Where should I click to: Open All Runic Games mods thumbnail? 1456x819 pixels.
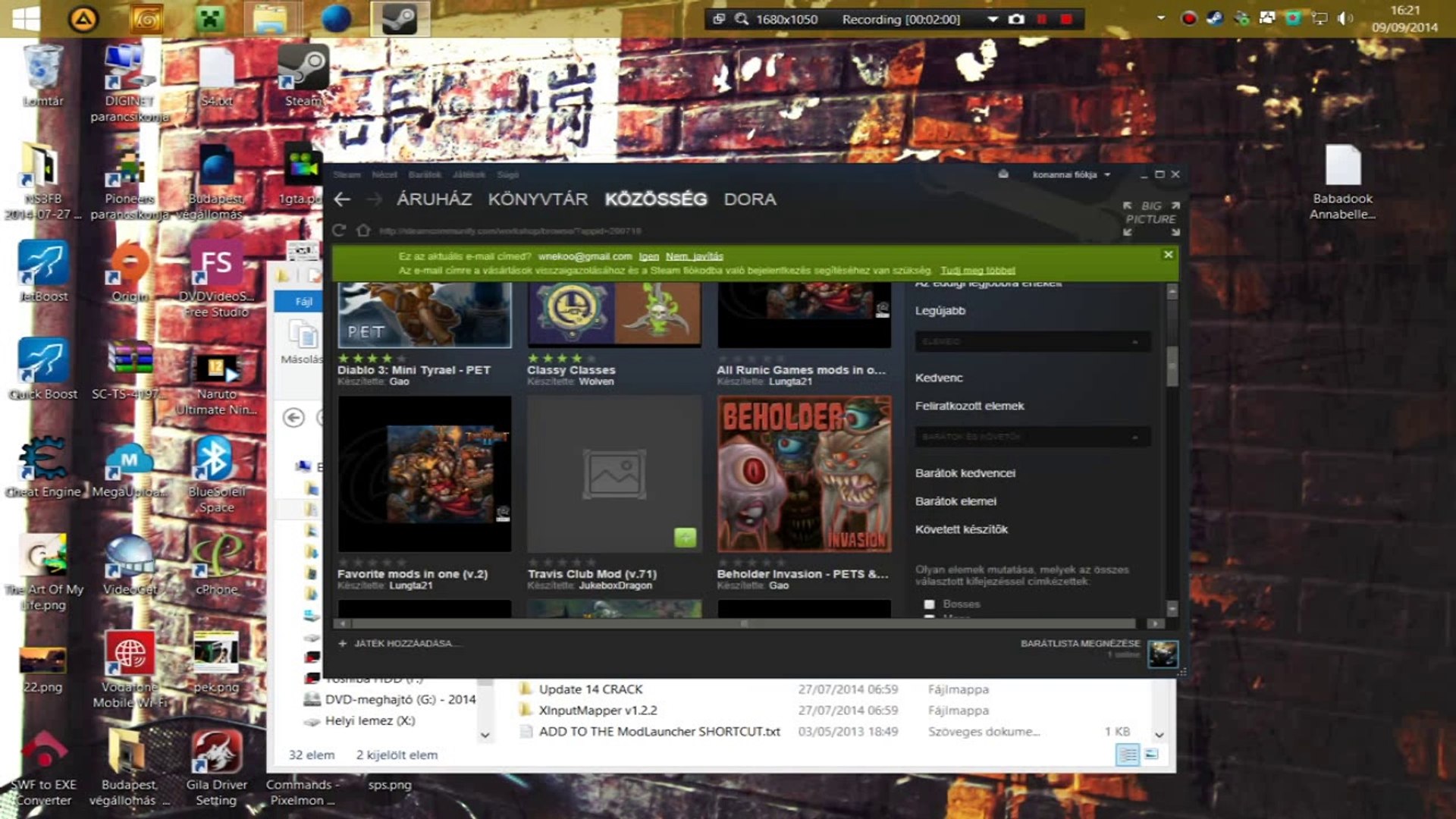coord(805,315)
